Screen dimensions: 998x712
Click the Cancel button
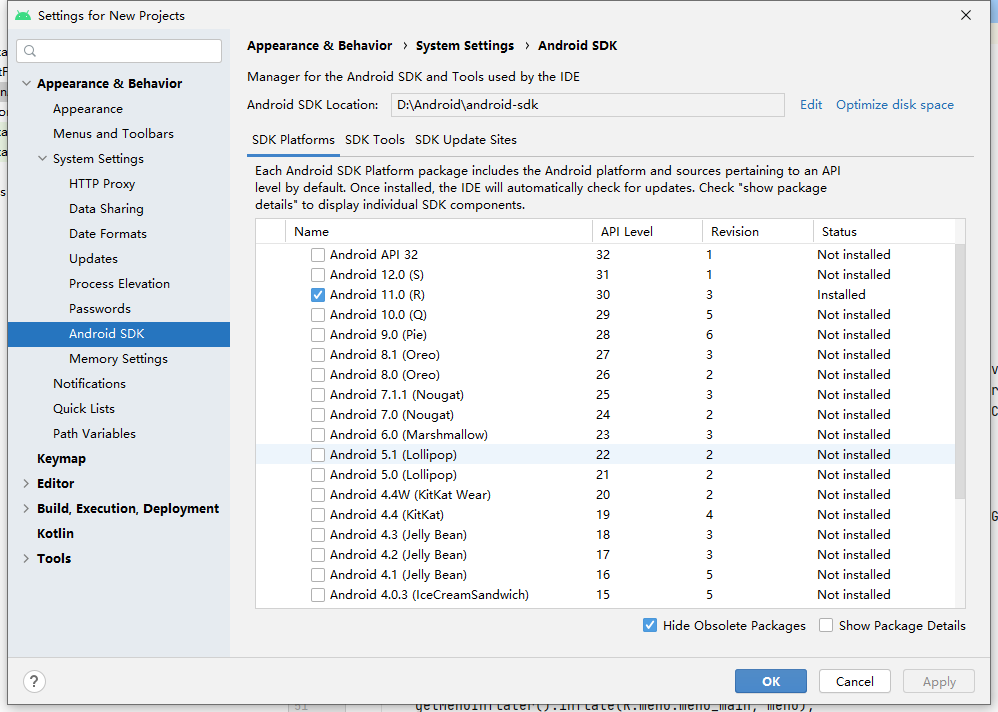point(855,681)
